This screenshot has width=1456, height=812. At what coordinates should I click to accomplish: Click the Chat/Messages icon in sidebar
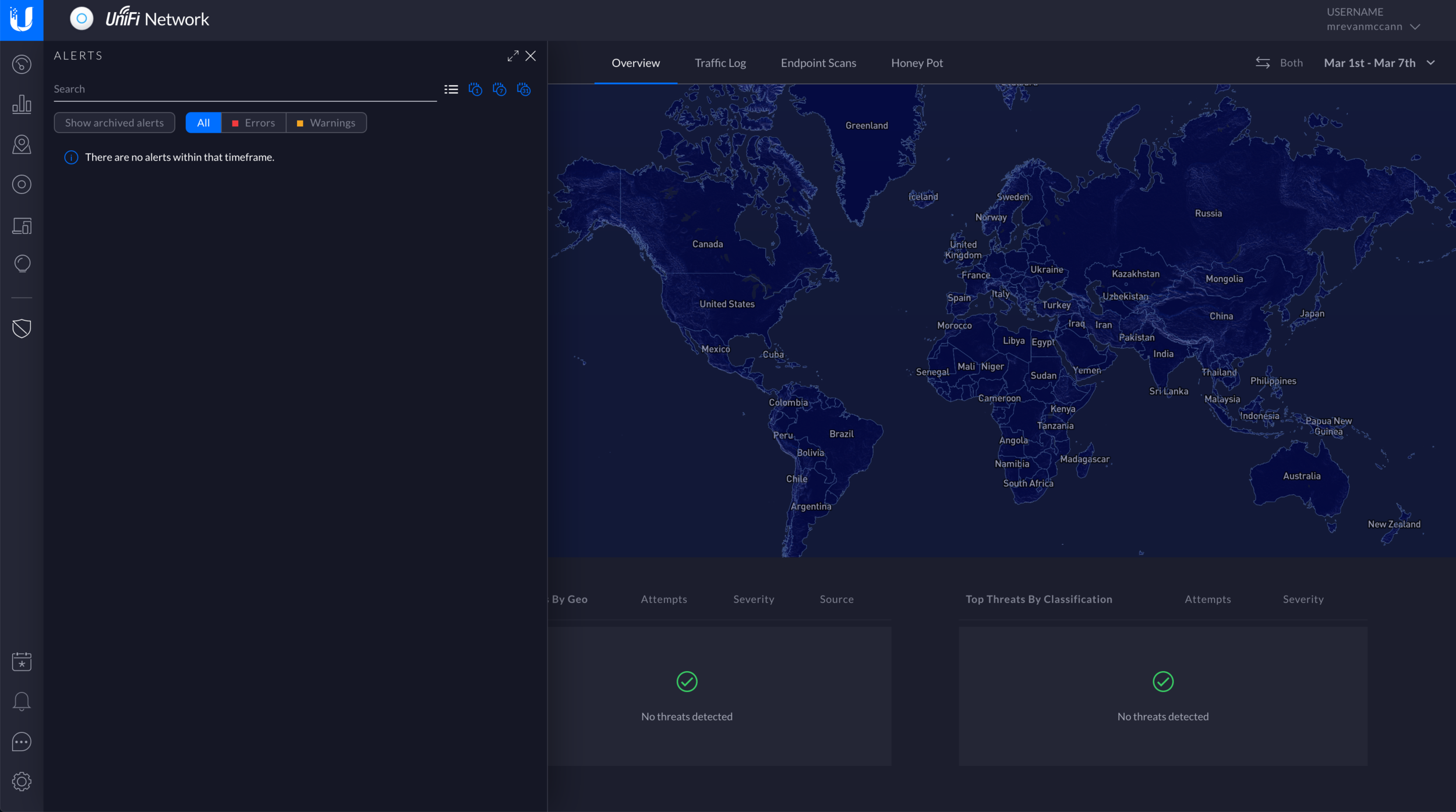(x=21, y=742)
